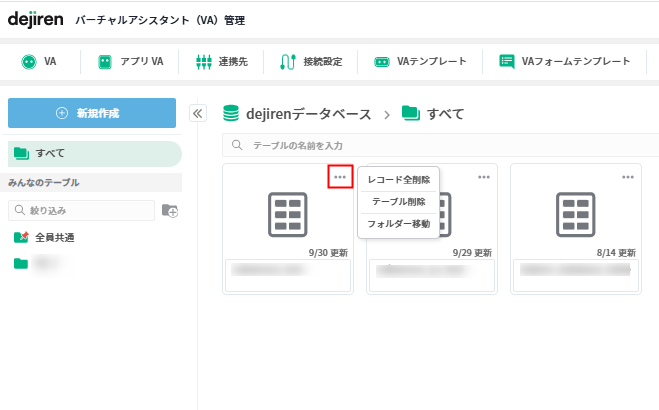Collapse the sidebar with double-chevron icon
Image resolution: width=659 pixels, height=410 pixels.
click(x=197, y=113)
